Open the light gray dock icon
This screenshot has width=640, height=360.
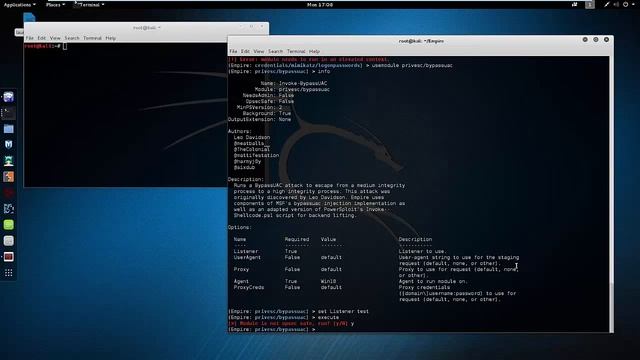(x=9, y=241)
